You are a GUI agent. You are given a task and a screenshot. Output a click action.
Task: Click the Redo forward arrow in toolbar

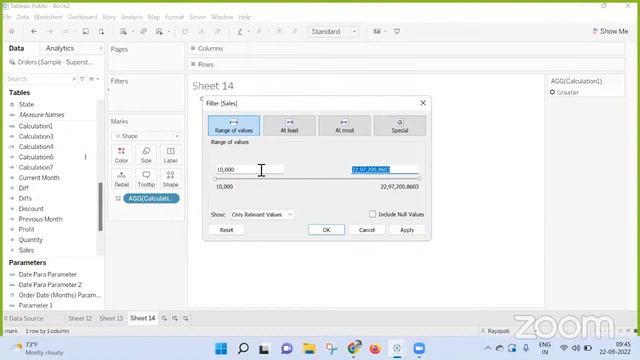click(50, 31)
